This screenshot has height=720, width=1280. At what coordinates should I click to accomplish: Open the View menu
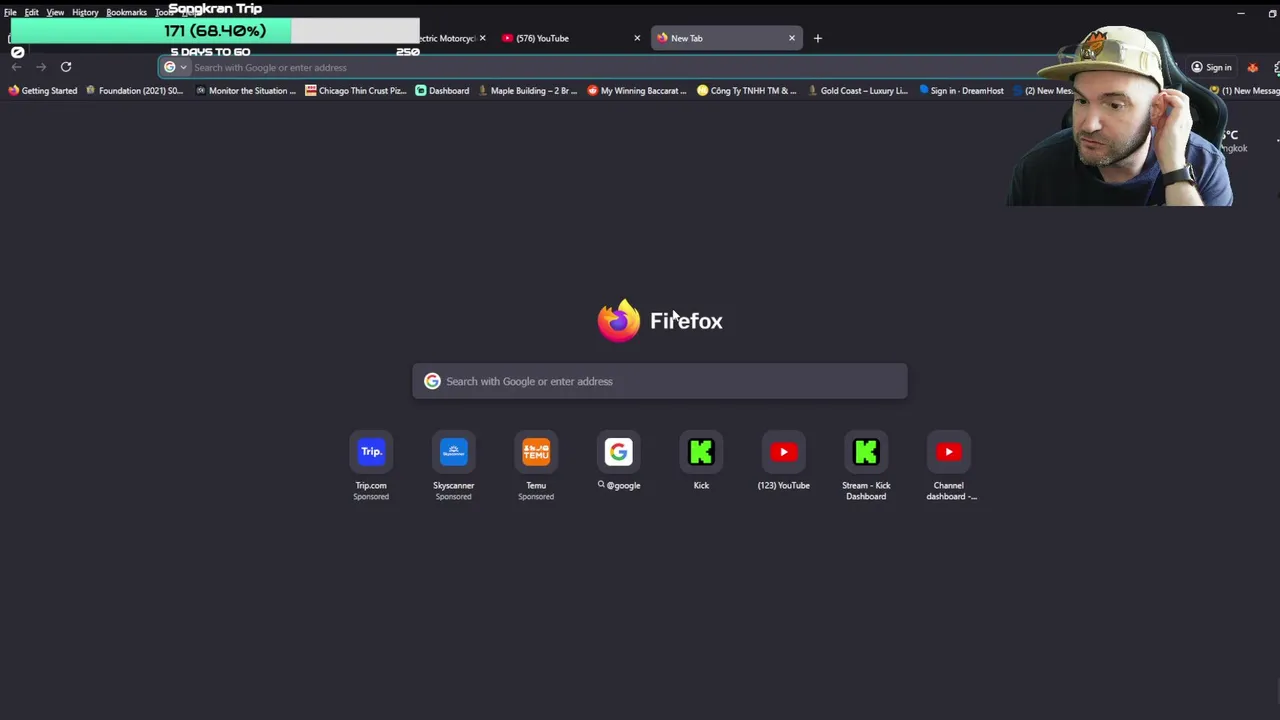click(55, 12)
